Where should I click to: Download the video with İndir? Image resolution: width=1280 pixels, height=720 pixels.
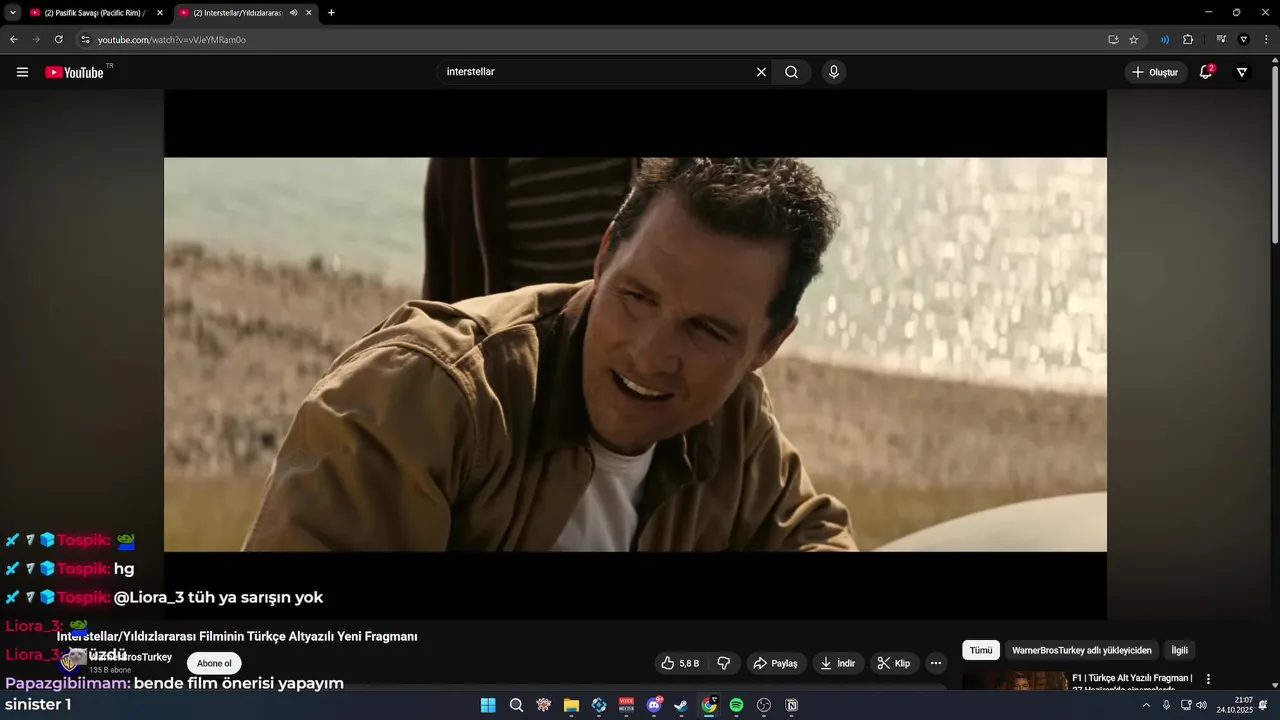(837, 663)
